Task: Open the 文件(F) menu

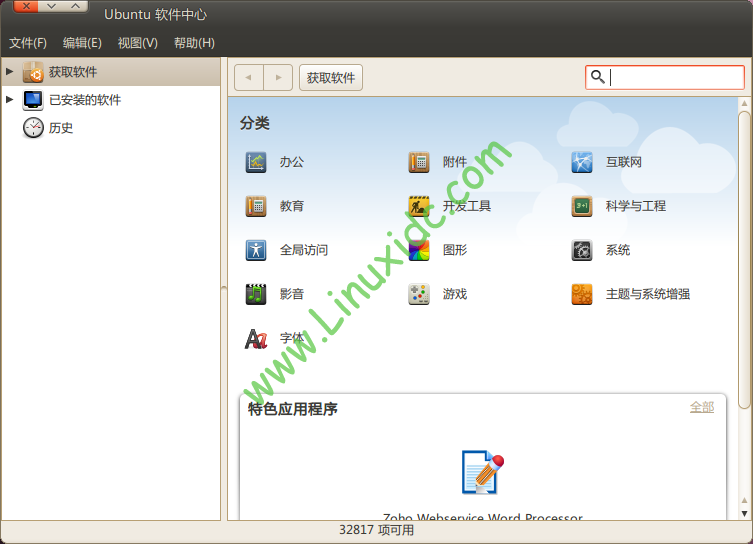Action: click(x=28, y=43)
